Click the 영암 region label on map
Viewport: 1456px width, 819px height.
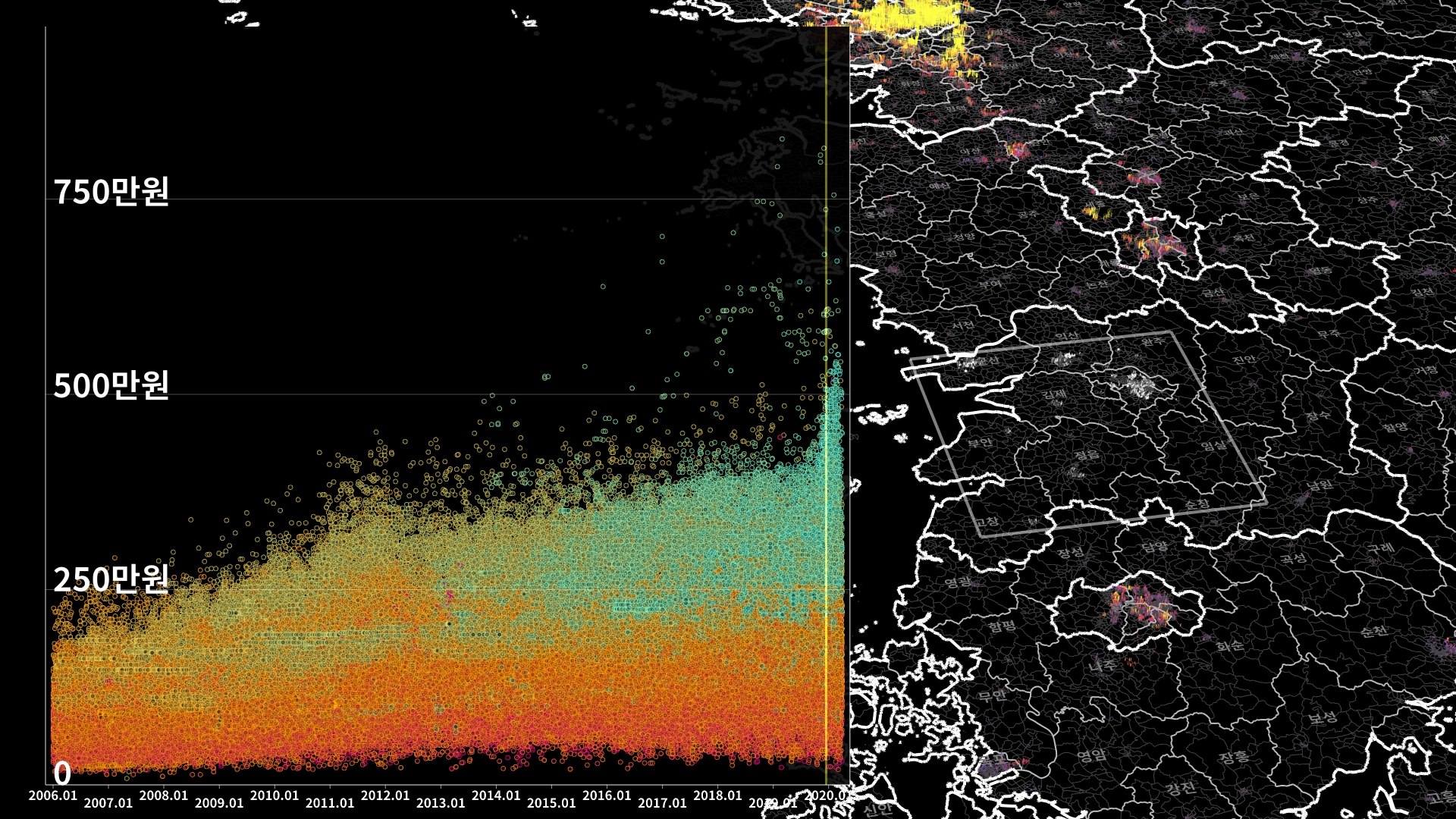1091,755
